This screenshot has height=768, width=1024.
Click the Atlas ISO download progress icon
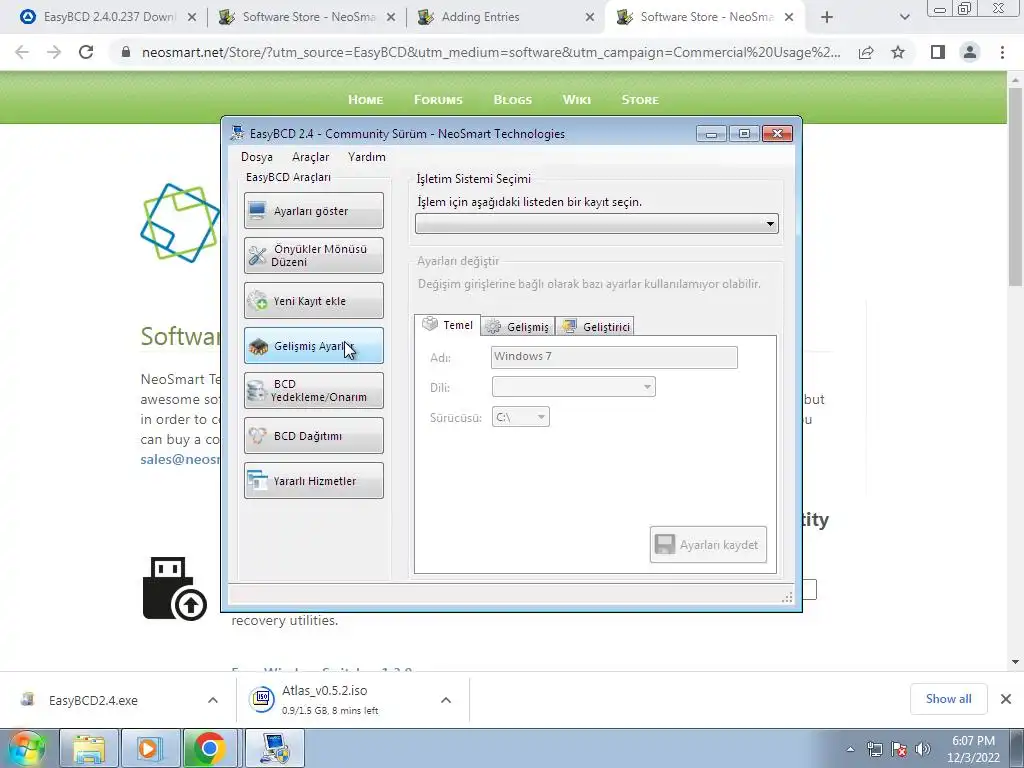[x=262, y=699]
